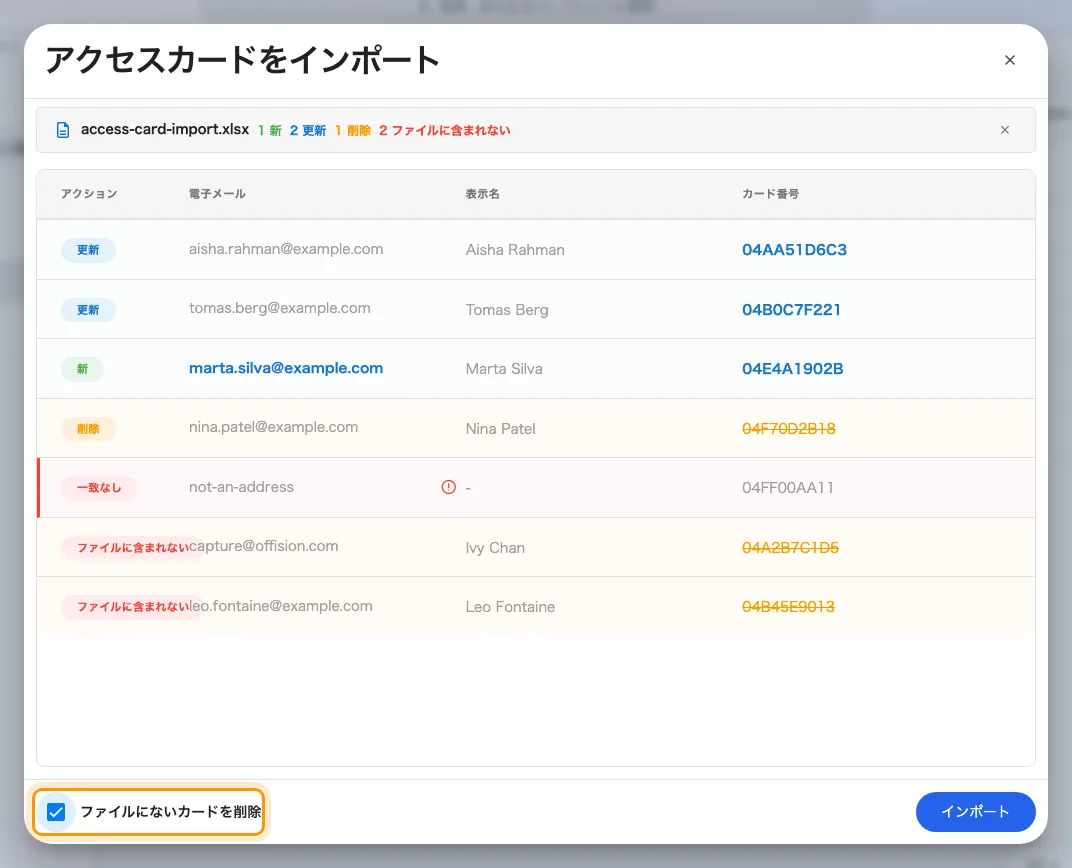Click display name Nina Patel
Viewport: 1072px width, 868px height.
click(x=500, y=429)
